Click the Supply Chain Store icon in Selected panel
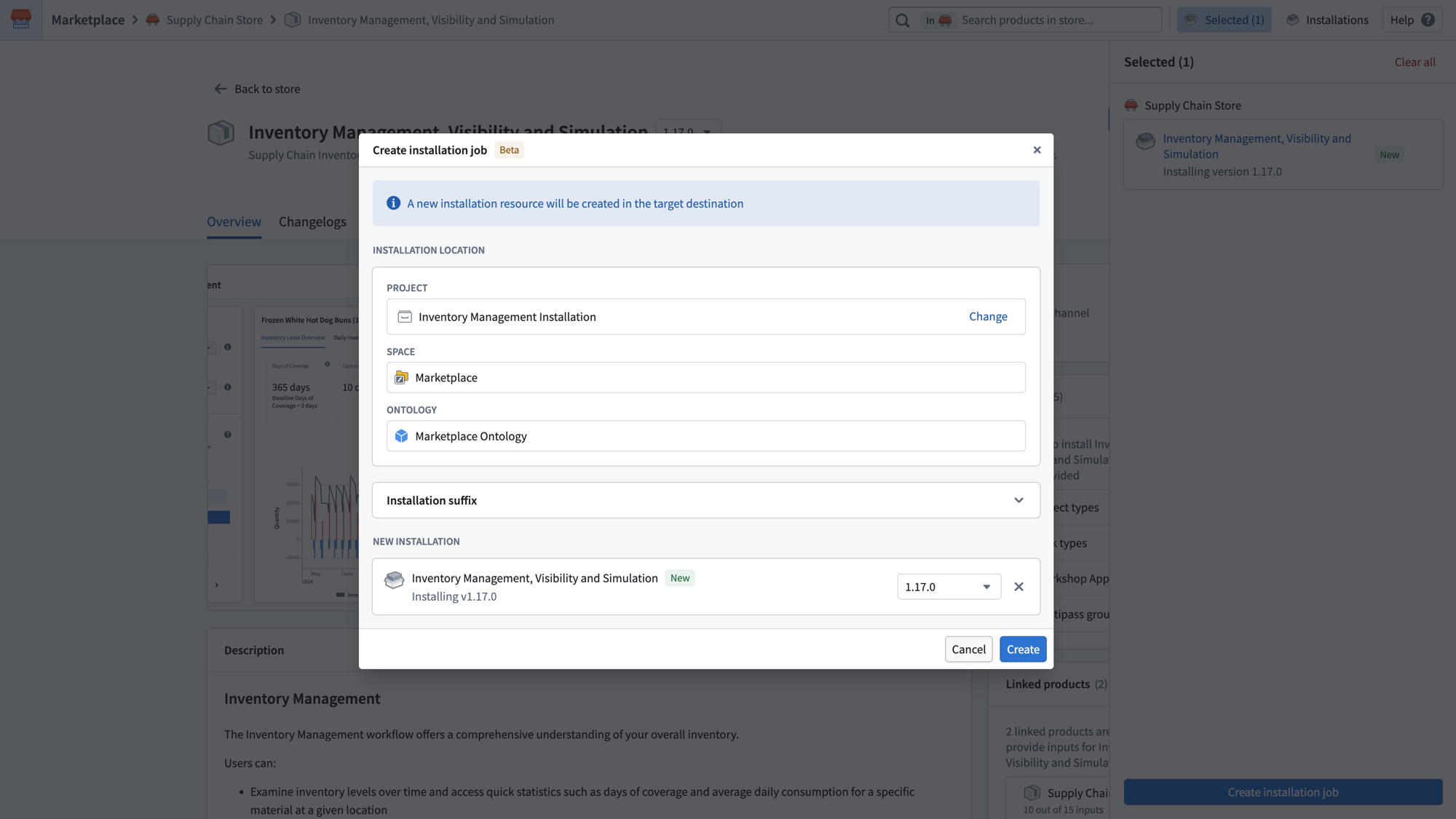This screenshot has width=1456, height=819. 1131,106
